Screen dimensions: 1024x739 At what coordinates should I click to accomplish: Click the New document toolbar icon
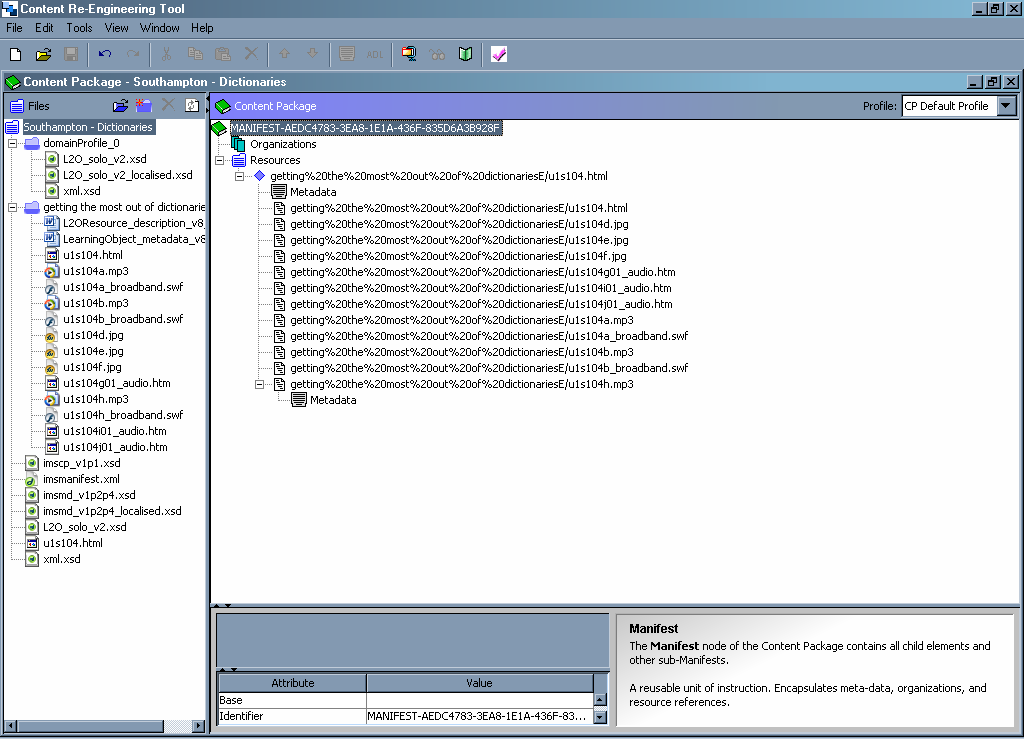coord(15,54)
